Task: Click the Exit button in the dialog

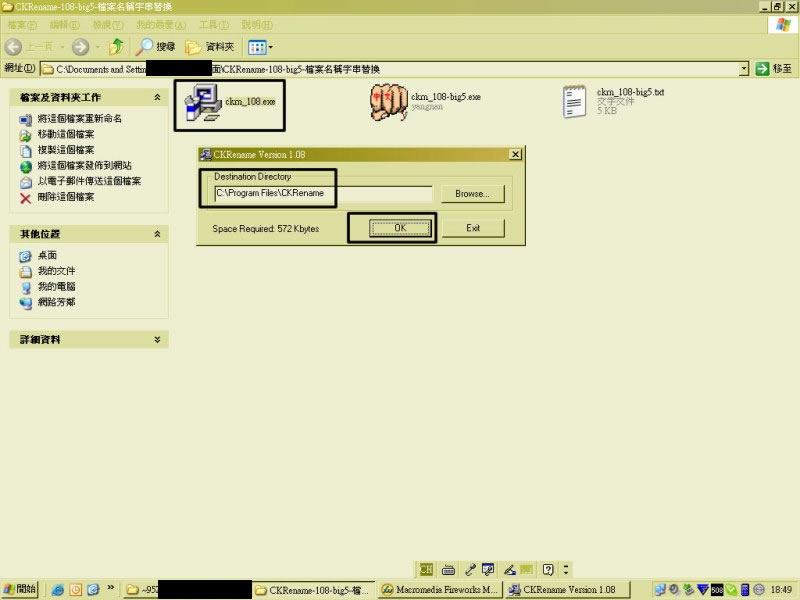Action: (x=473, y=228)
